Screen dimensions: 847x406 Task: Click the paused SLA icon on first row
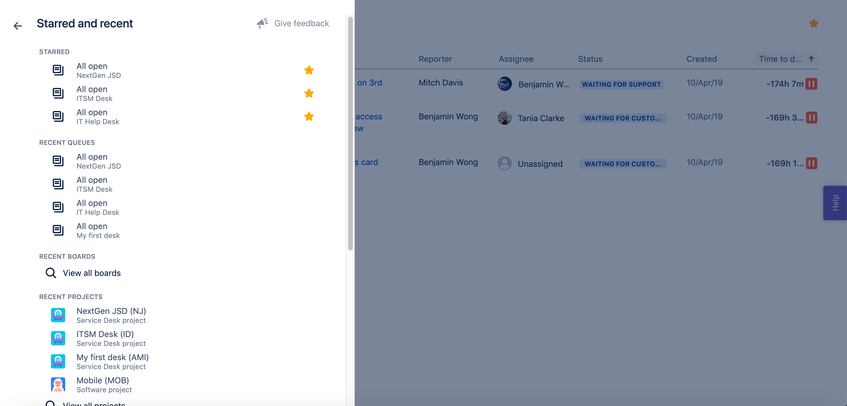811,84
